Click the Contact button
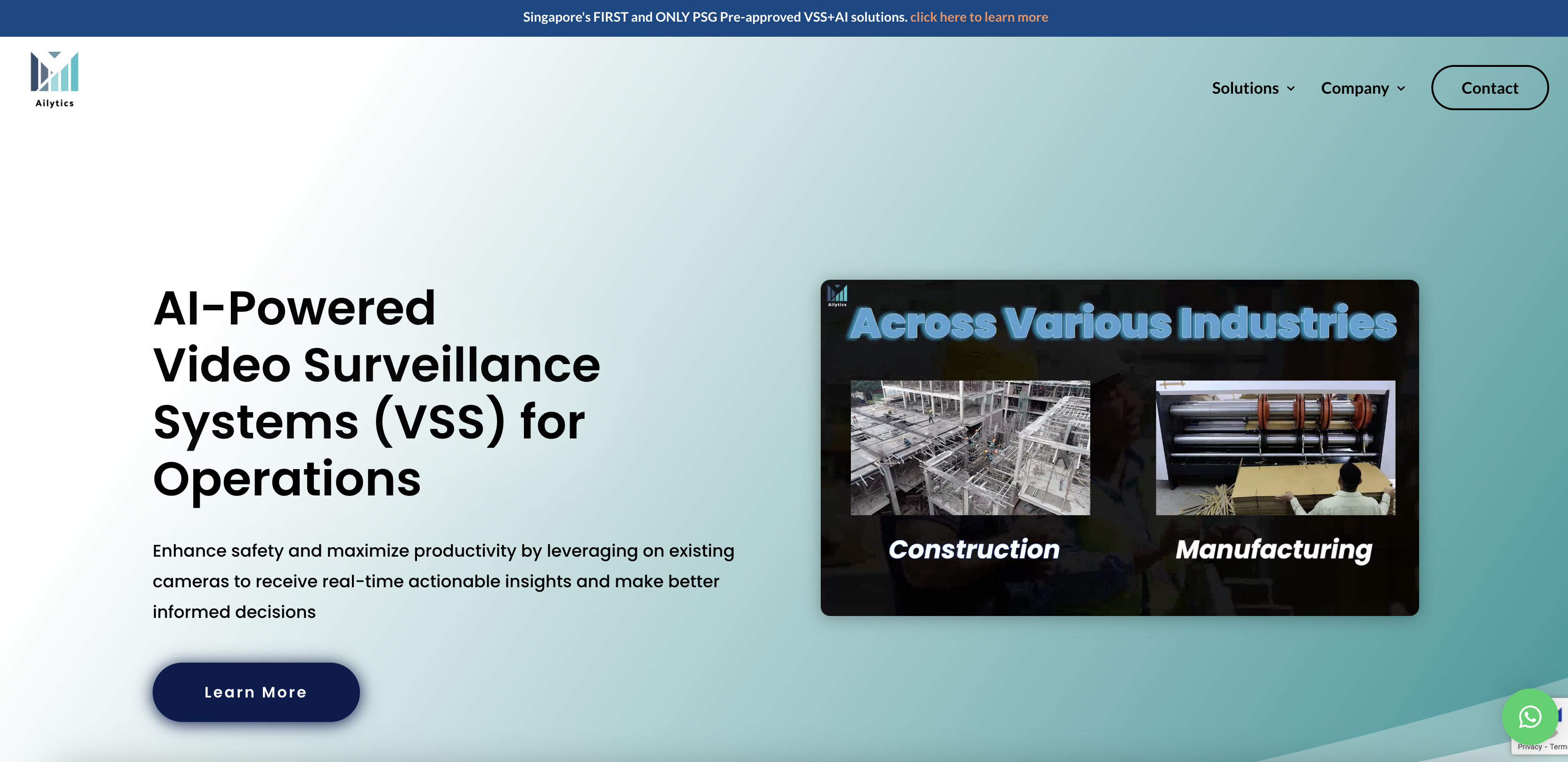The image size is (1568, 762). [x=1489, y=88]
